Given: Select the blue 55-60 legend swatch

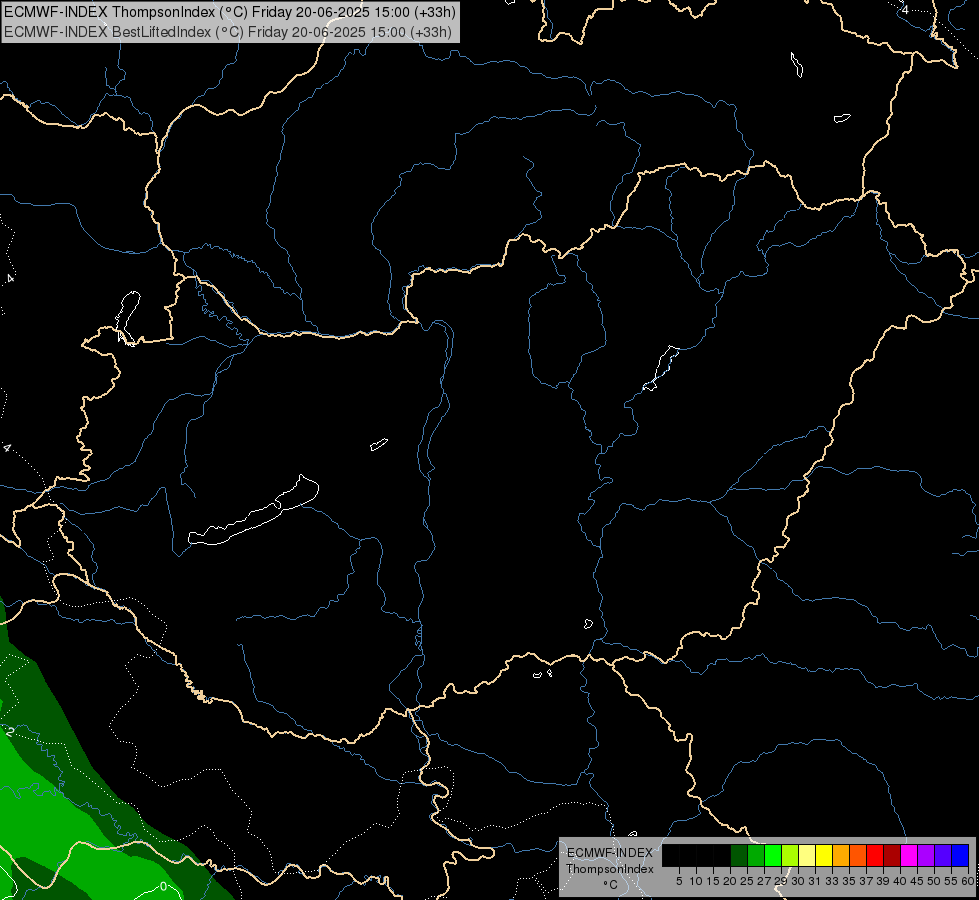Looking at the screenshot, I should coord(960,855).
